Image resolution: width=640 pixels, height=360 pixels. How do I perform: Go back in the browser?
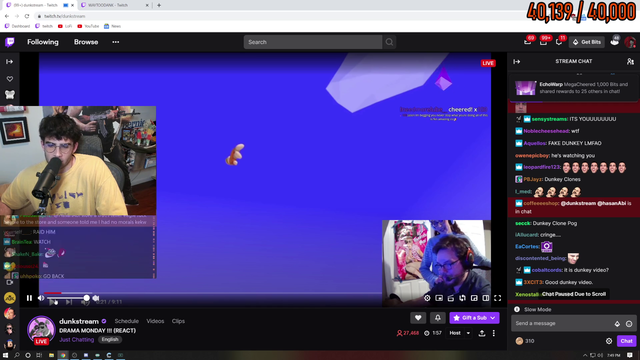click(x=7, y=16)
